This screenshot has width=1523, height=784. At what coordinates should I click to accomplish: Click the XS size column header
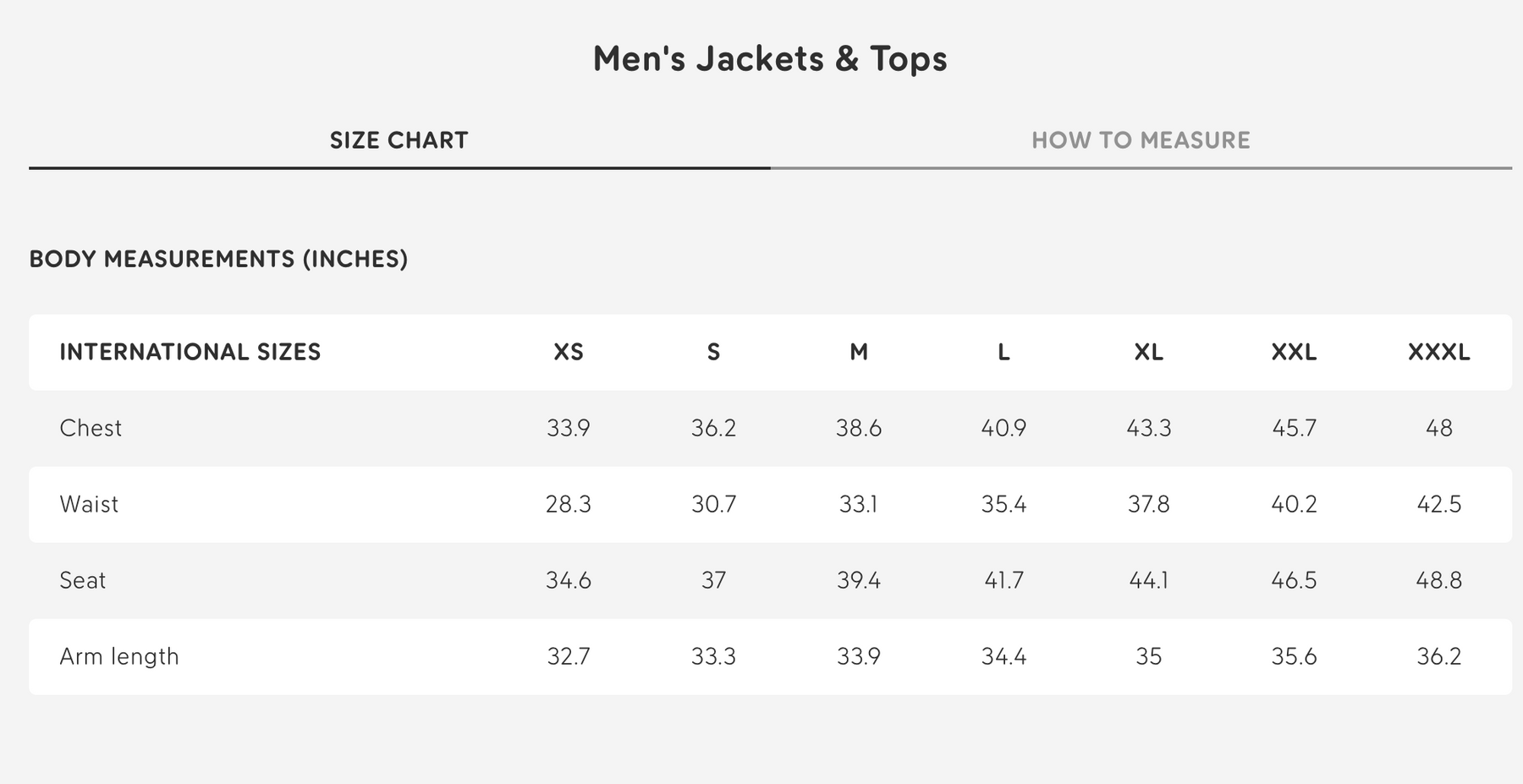569,353
